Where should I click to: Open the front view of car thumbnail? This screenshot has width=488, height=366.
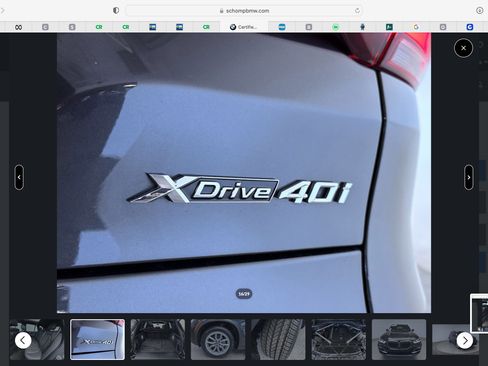399,339
